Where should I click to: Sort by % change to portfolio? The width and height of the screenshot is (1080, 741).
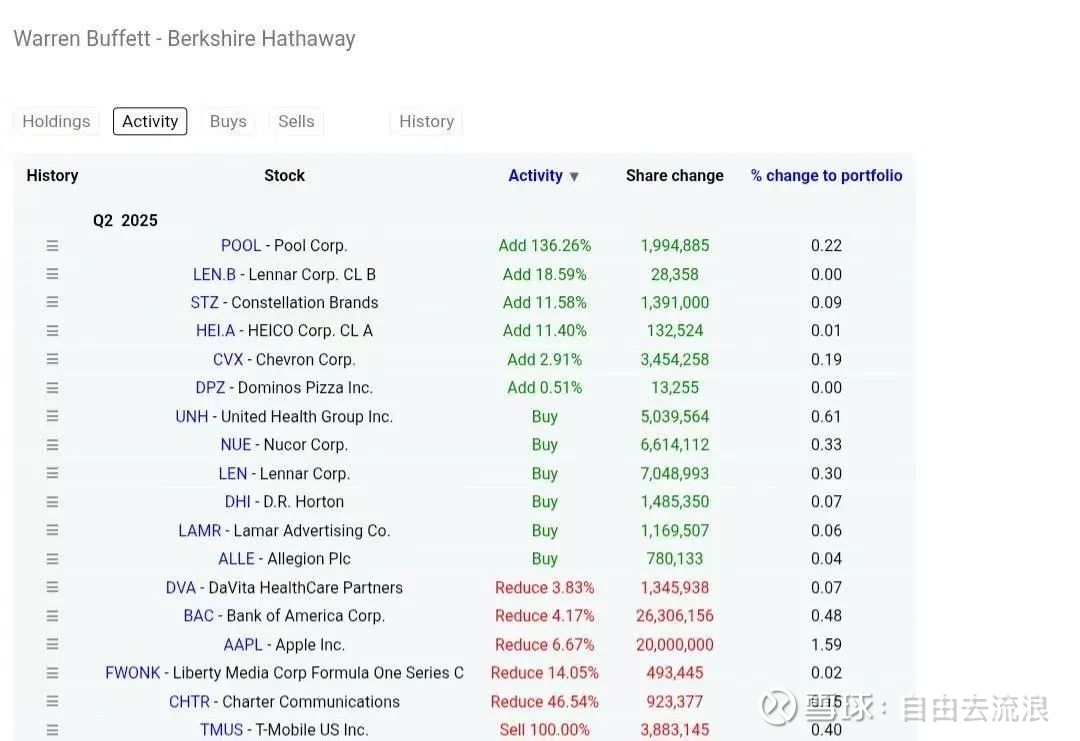coord(827,176)
